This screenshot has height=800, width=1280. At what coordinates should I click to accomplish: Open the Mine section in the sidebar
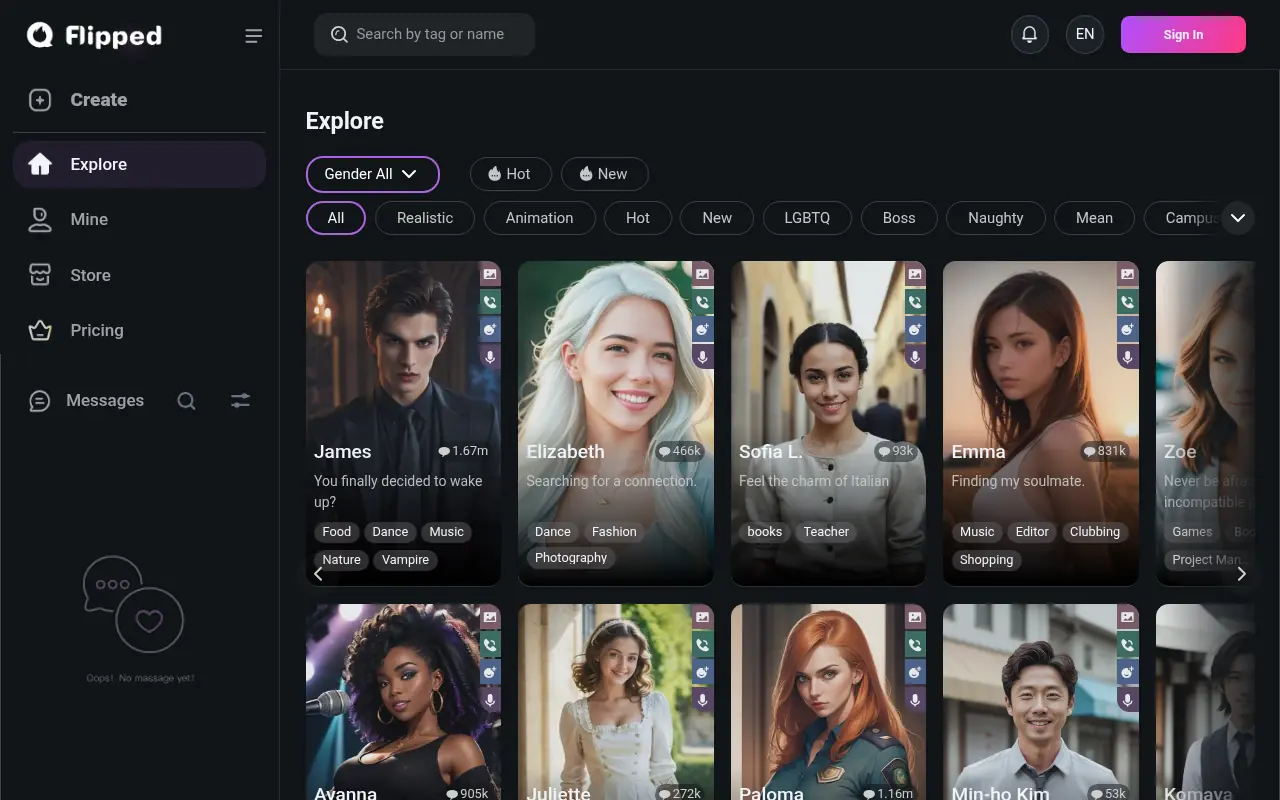point(88,219)
